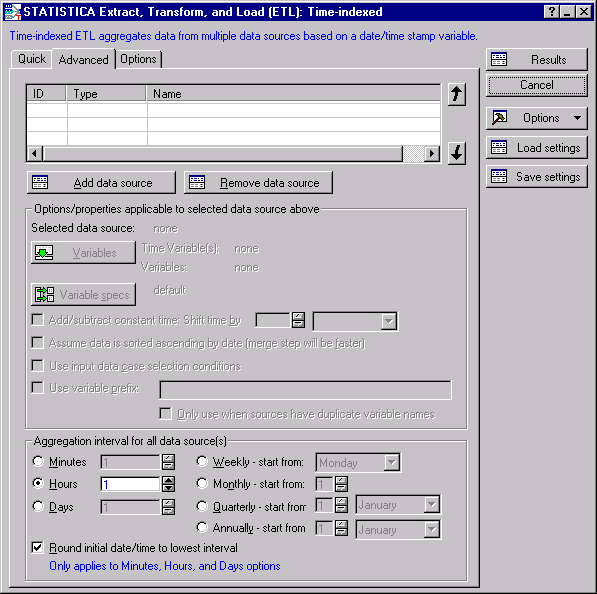Image resolution: width=597 pixels, height=594 pixels.
Task: Click the Type column header
Action: [106, 94]
